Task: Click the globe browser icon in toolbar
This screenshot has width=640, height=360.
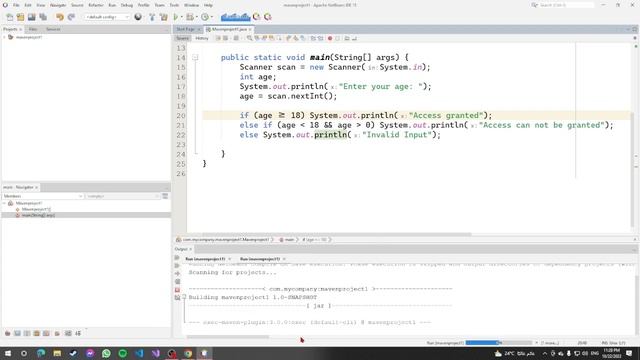Action: pos(138,17)
